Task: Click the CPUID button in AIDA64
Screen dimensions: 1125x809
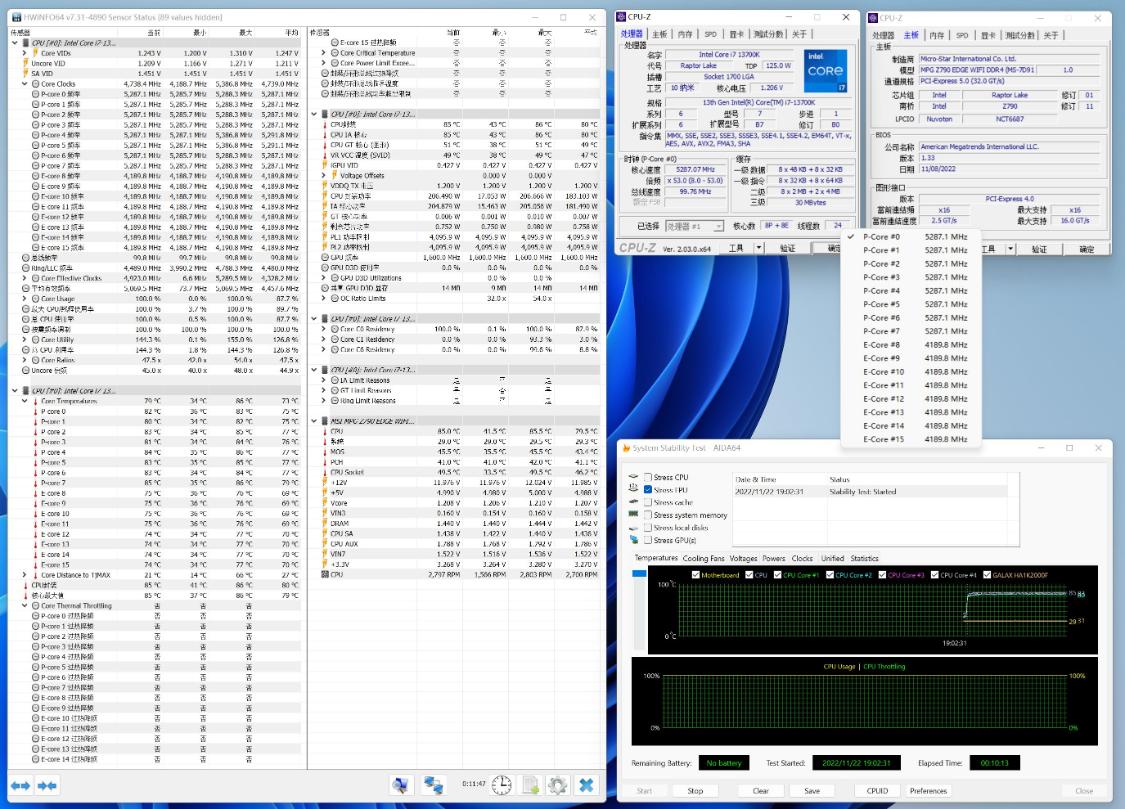Action: 877,790
